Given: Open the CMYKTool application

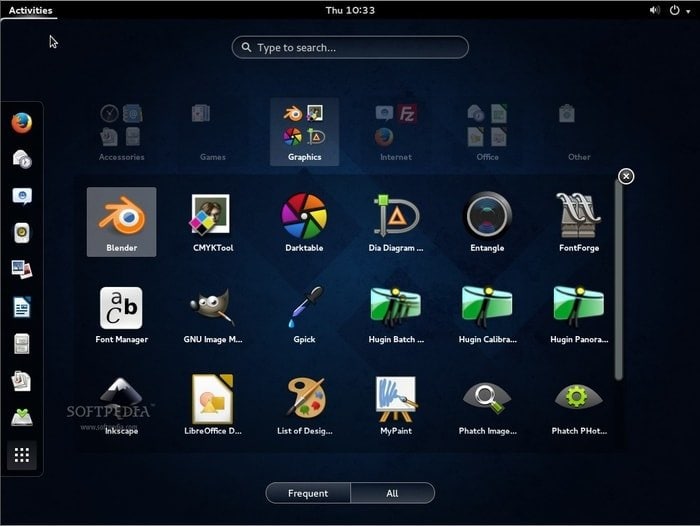Looking at the screenshot, I should [x=213, y=222].
